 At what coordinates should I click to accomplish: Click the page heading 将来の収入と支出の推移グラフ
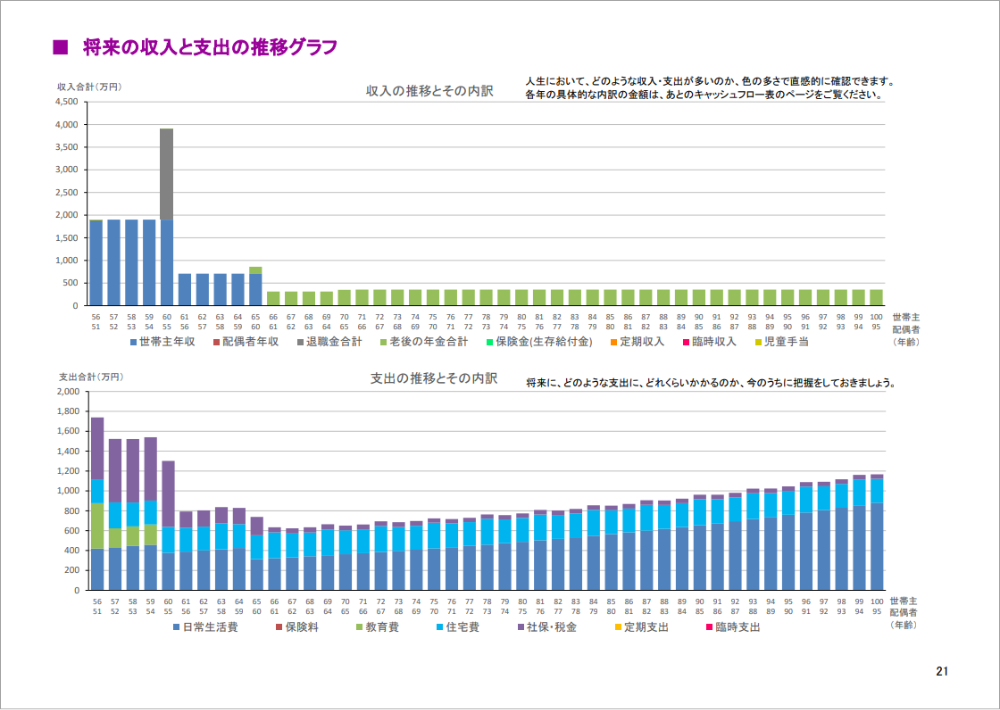[x=209, y=47]
